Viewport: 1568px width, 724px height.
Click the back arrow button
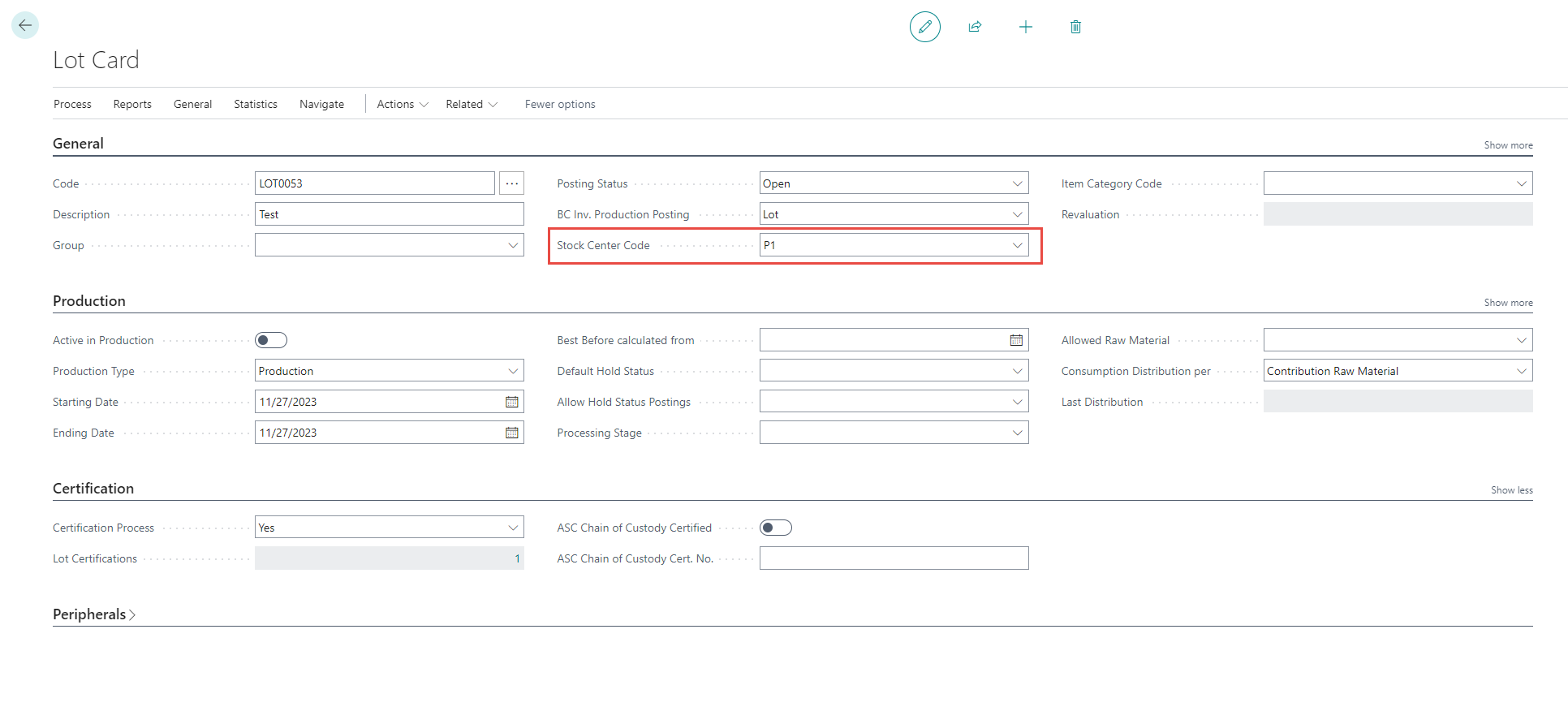25,25
